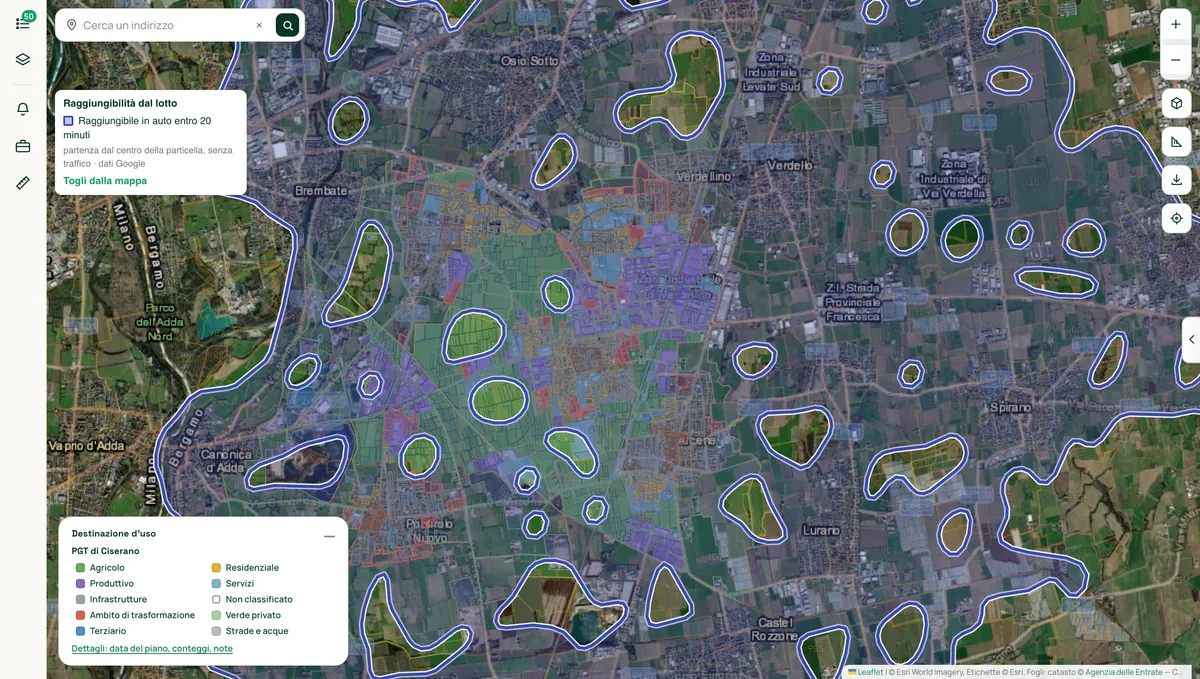This screenshot has height=679, width=1200.
Task: Click the Produttivo purple legend swatch
Action: tap(81, 584)
